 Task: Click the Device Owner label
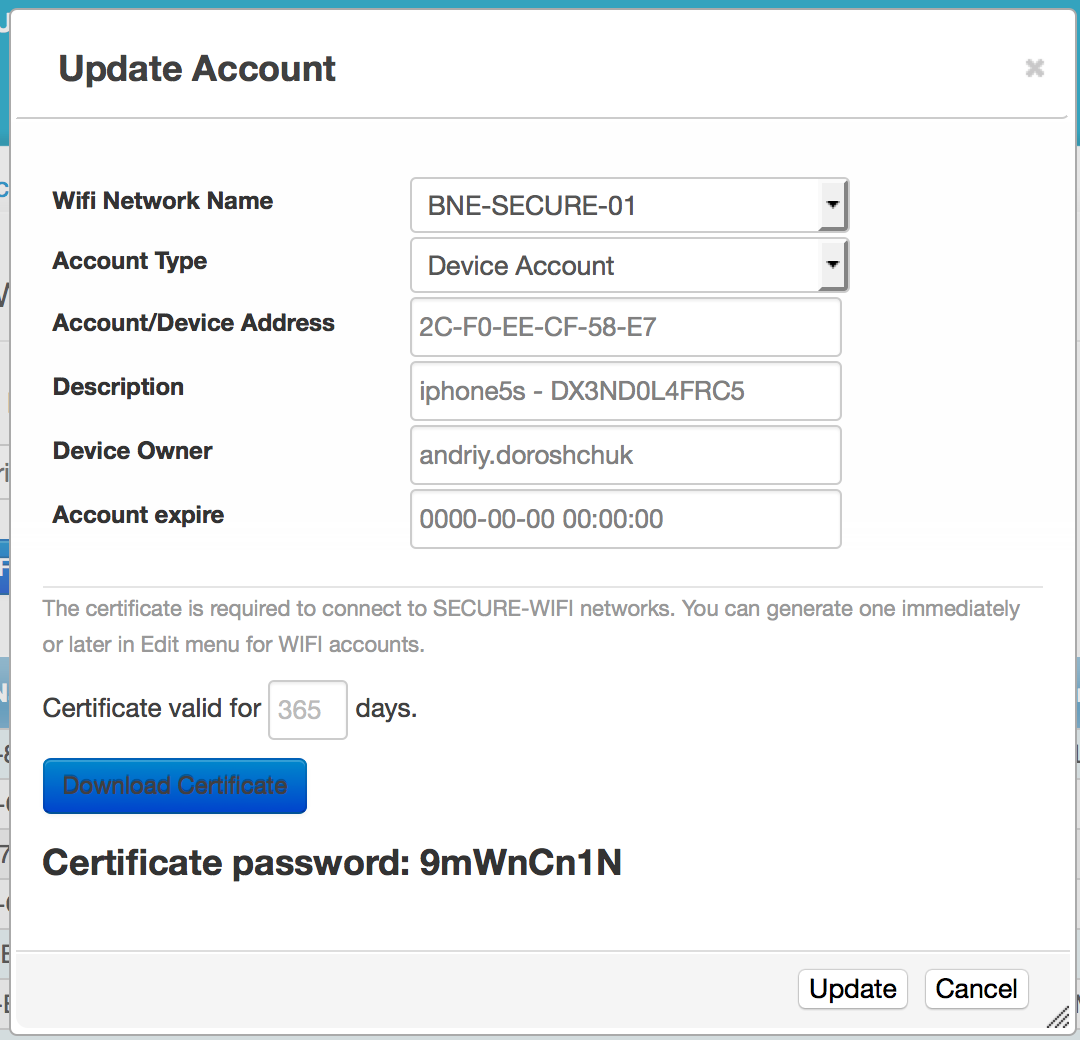point(132,451)
